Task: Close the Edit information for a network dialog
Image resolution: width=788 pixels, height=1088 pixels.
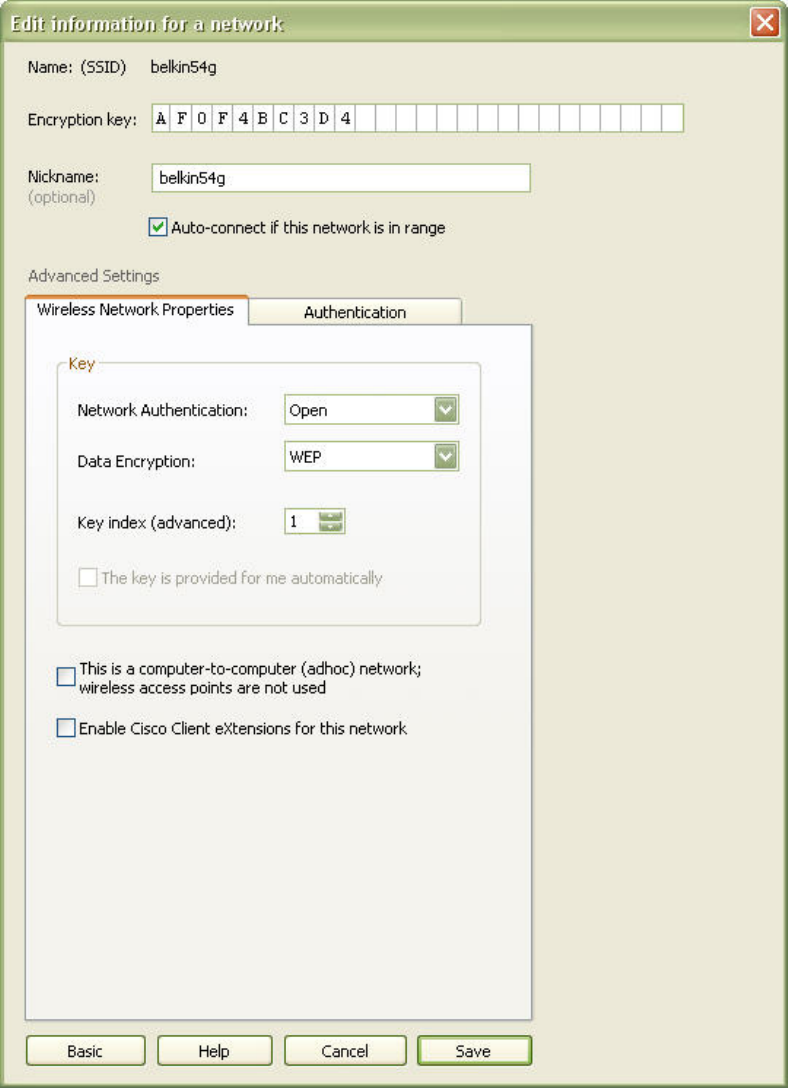Action: pyautogui.click(x=765, y=23)
